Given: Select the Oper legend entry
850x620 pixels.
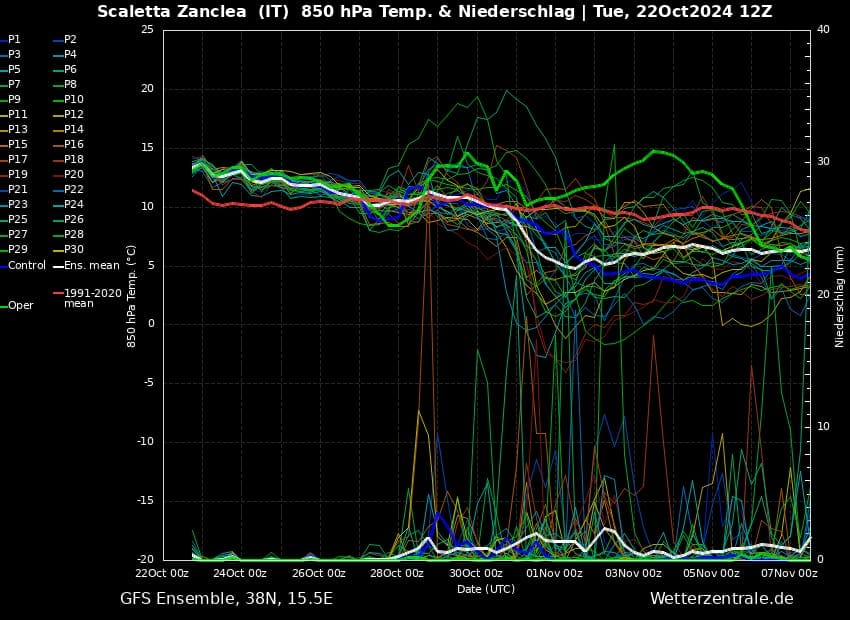Looking at the screenshot, I should coord(21,306).
